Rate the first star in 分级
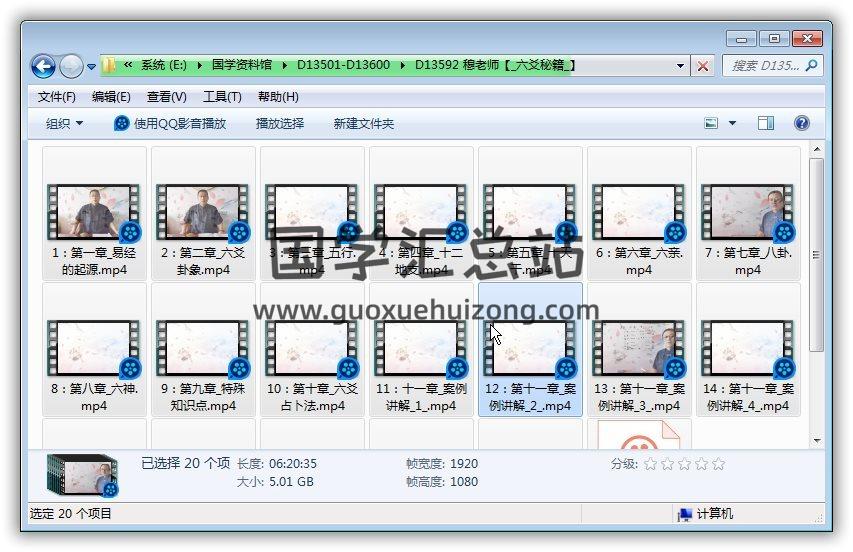This screenshot has height=552, width=853. 650,464
